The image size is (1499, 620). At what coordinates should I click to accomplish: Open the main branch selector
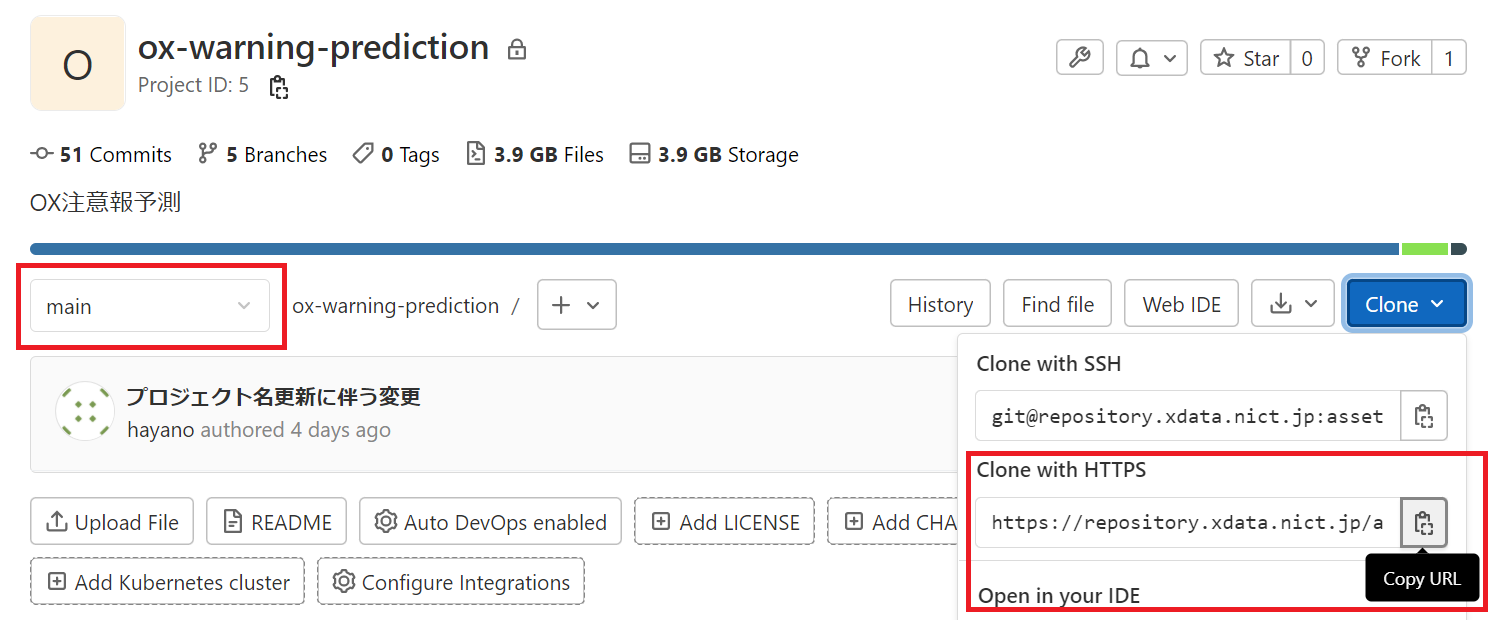point(150,306)
